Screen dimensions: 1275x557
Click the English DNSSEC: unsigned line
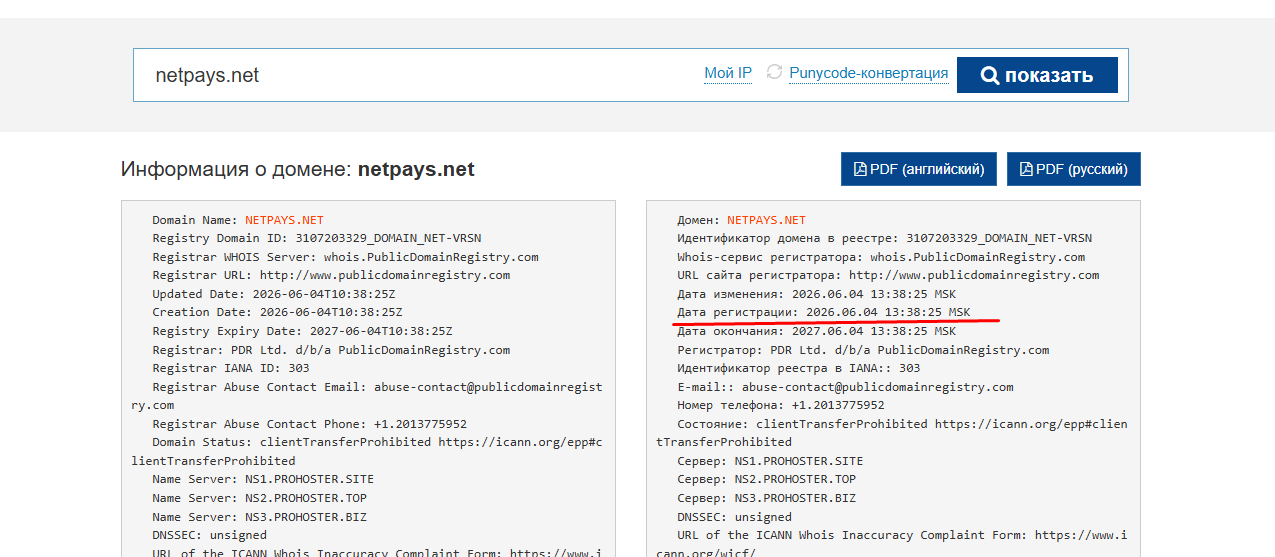click(209, 535)
